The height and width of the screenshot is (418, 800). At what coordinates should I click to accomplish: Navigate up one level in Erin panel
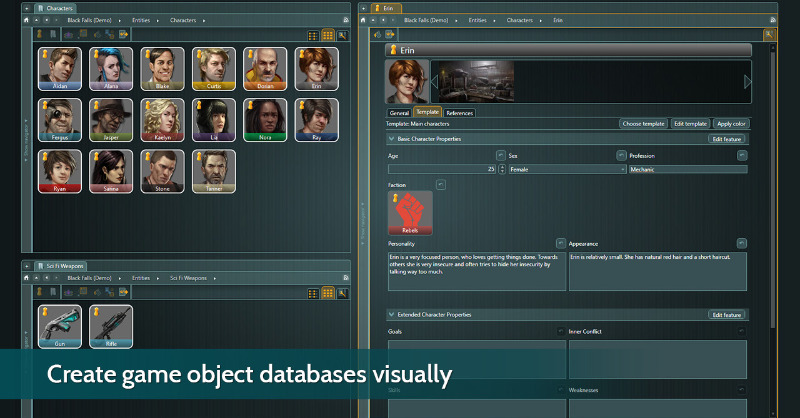[x=373, y=20]
